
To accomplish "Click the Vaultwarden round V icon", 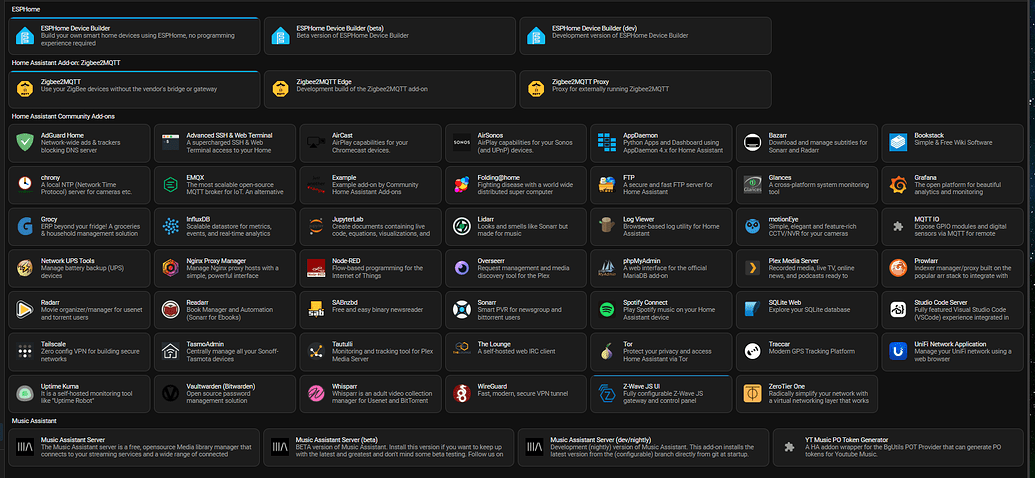I will point(170,393).
